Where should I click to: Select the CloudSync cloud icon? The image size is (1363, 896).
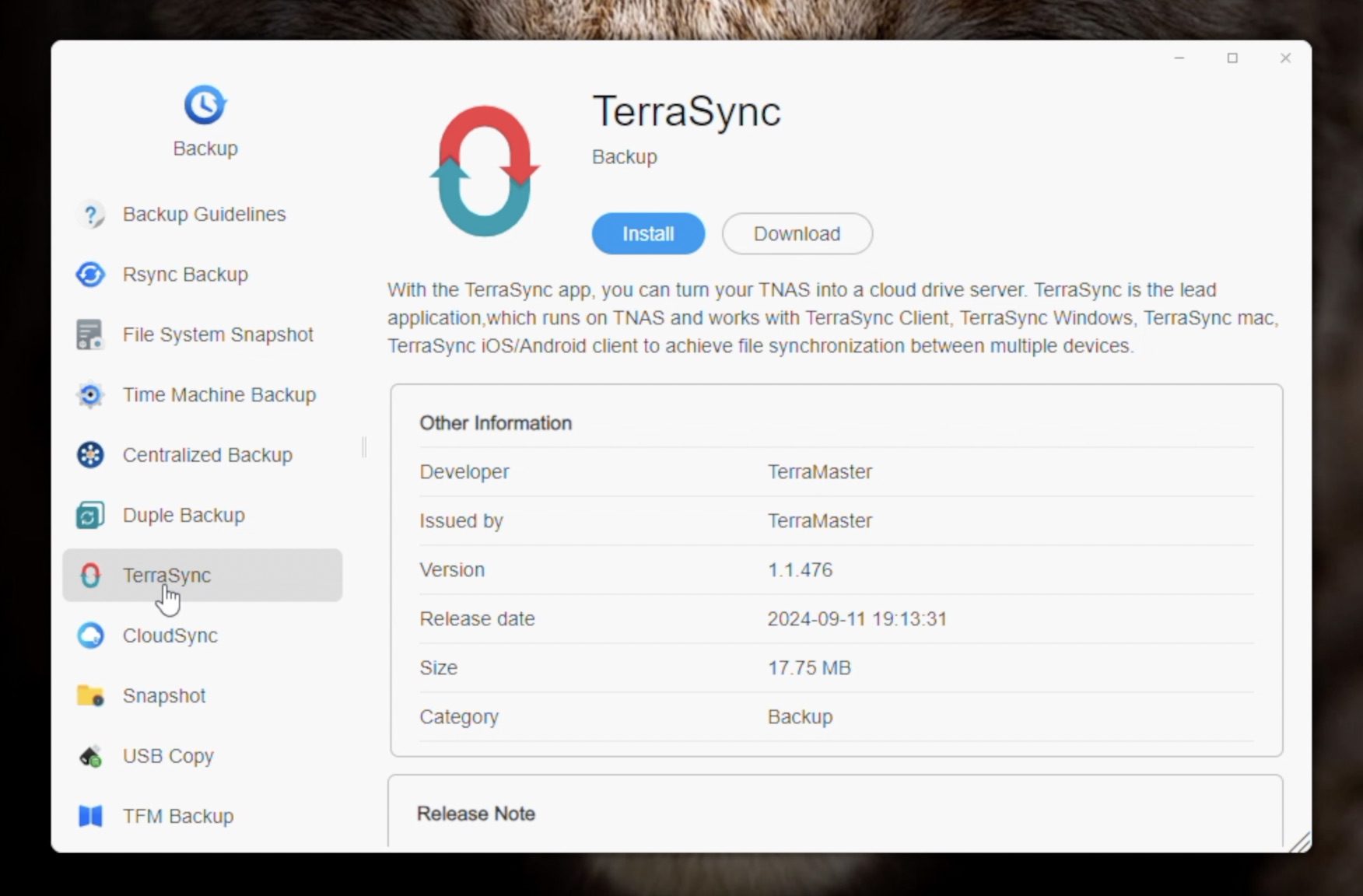pos(90,635)
